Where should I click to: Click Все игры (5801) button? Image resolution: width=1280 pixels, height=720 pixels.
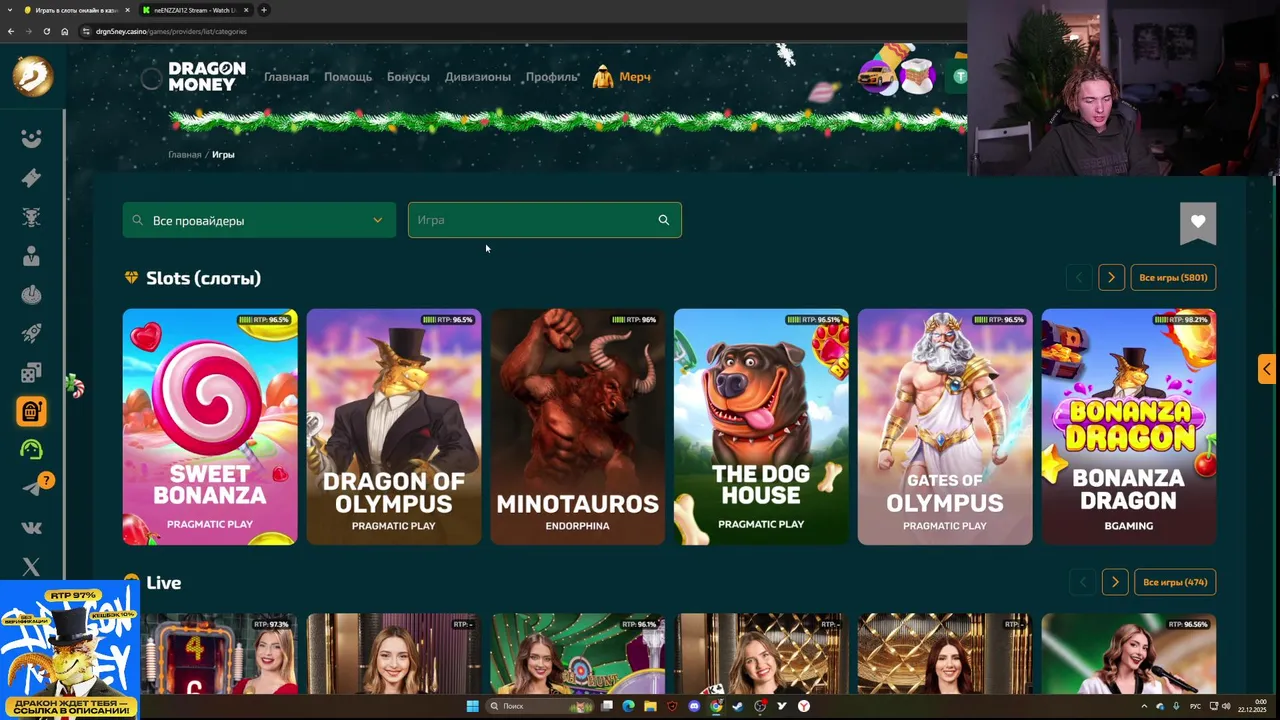coord(1173,278)
